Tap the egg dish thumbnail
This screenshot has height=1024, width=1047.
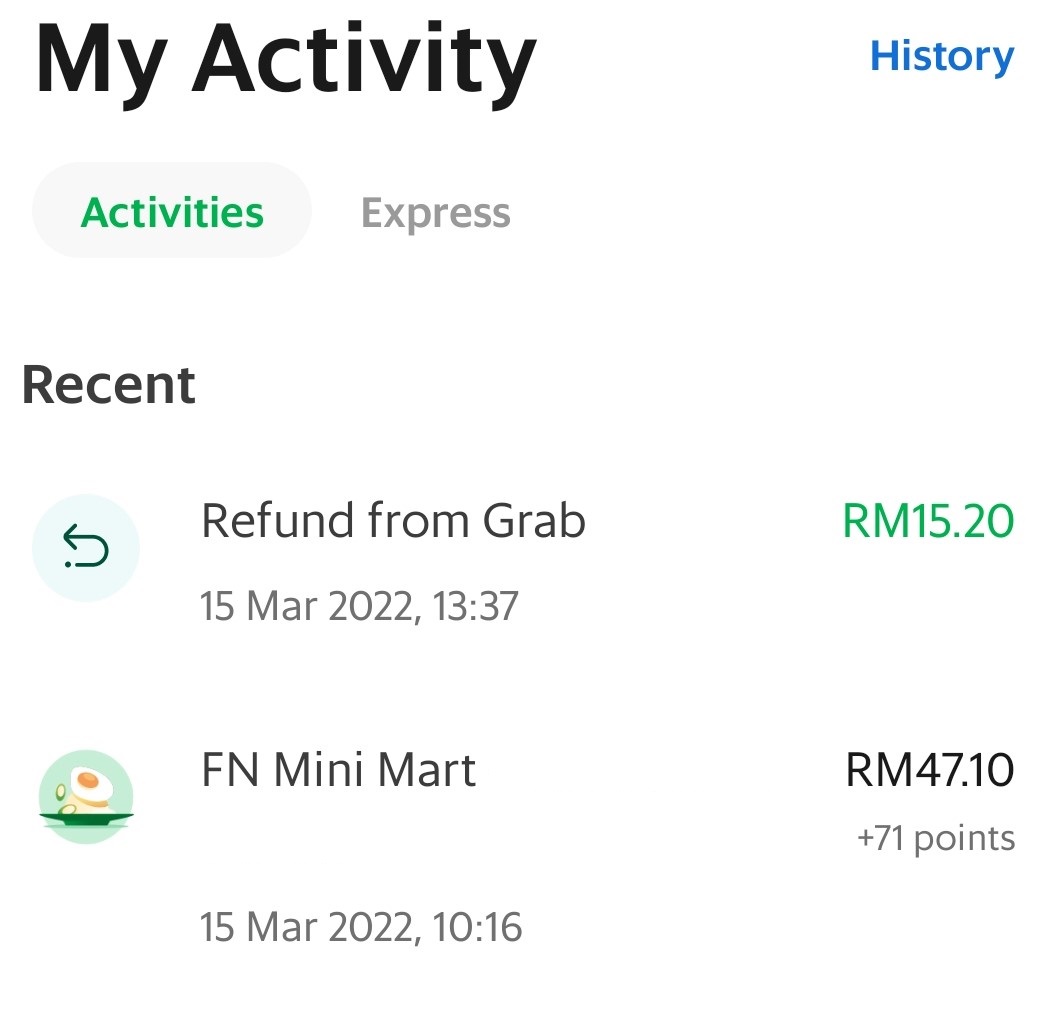tap(86, 796)
